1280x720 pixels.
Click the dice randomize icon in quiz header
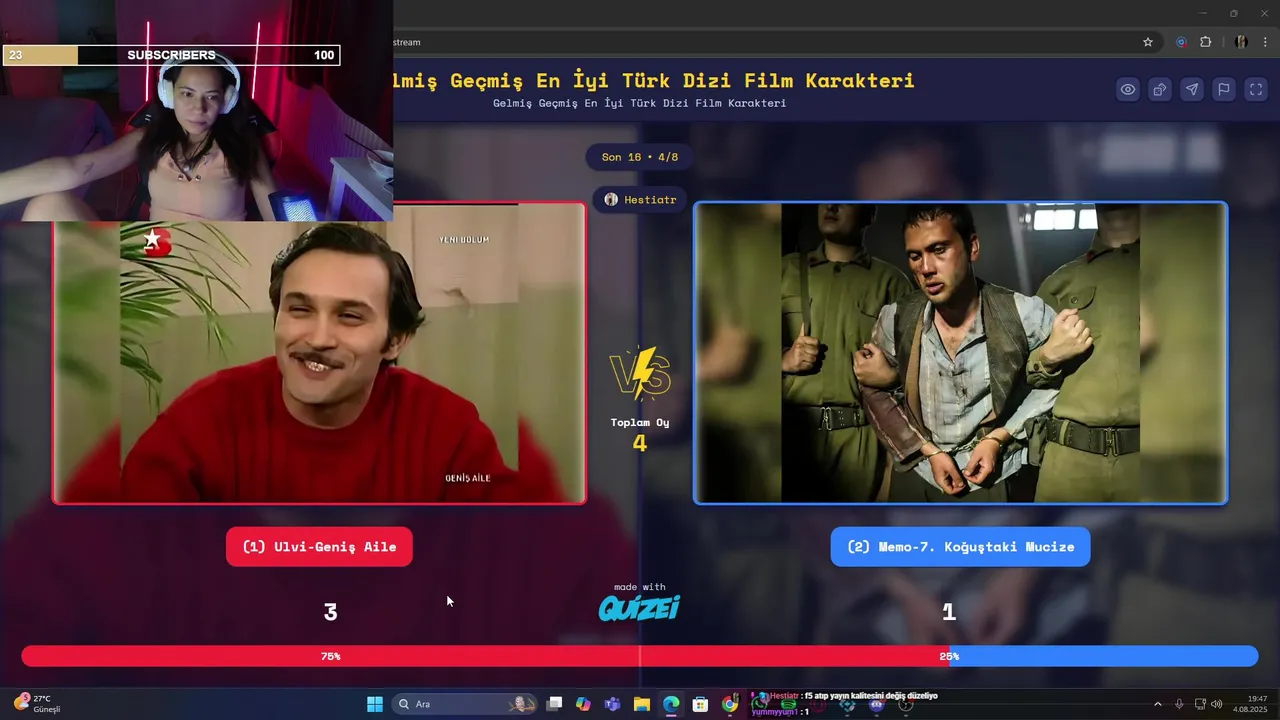(x=1160, y=89)
